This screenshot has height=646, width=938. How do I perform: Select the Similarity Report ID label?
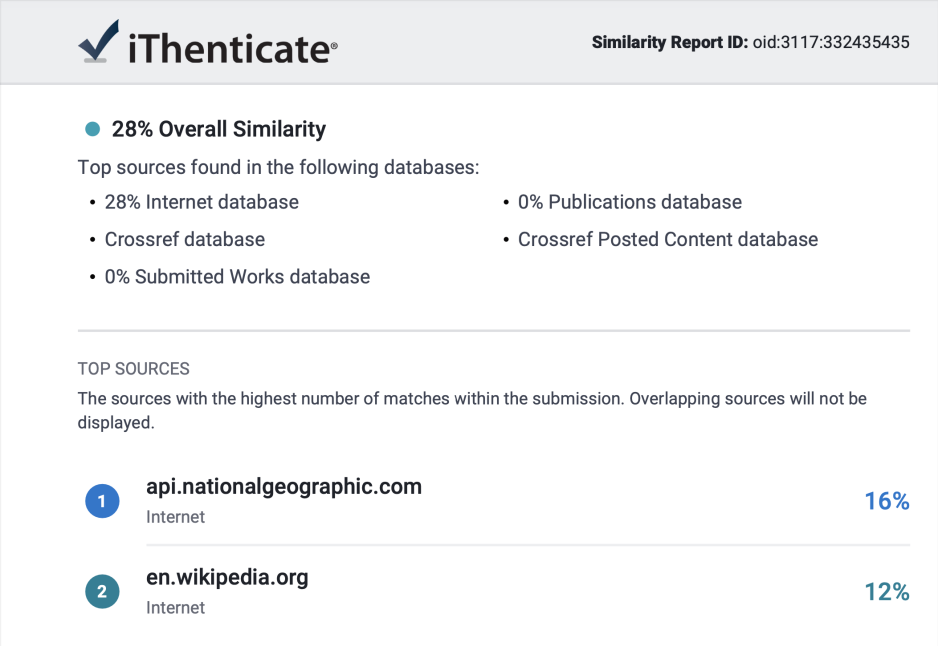pyautogui.click(x=669, y=42)
